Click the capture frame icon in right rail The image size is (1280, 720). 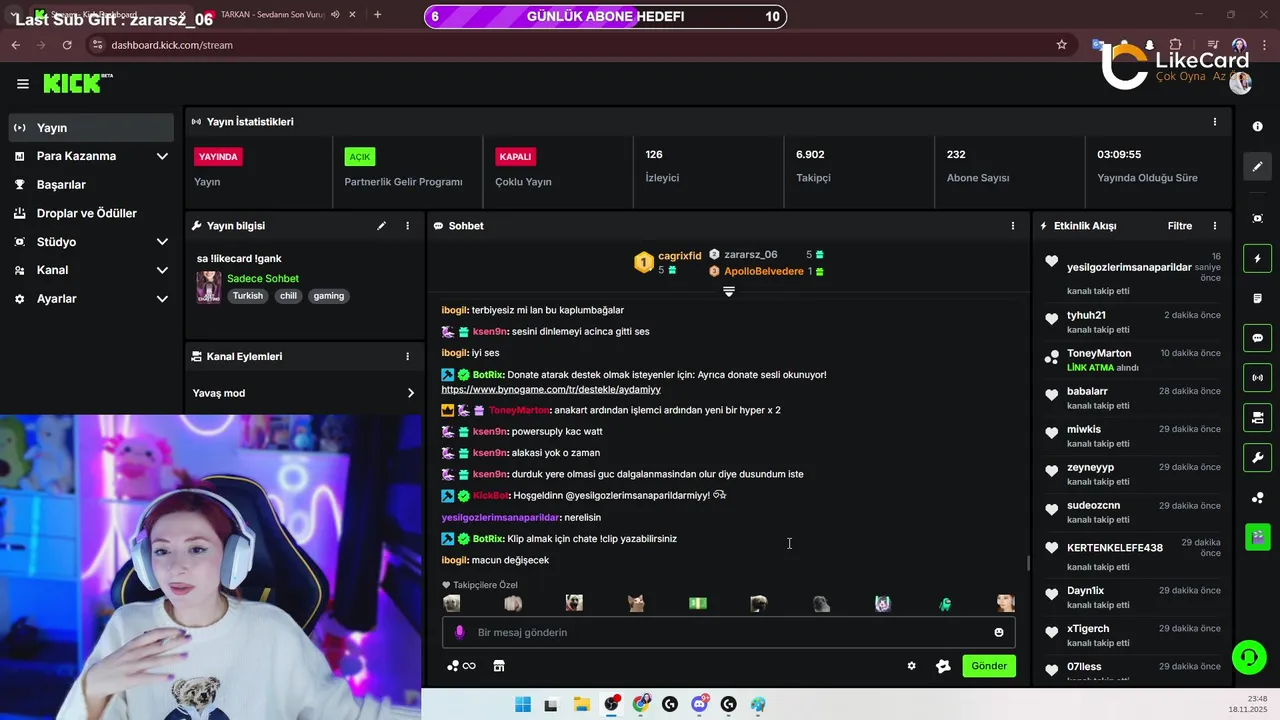pyautogui.click(x=1257, y=218)
